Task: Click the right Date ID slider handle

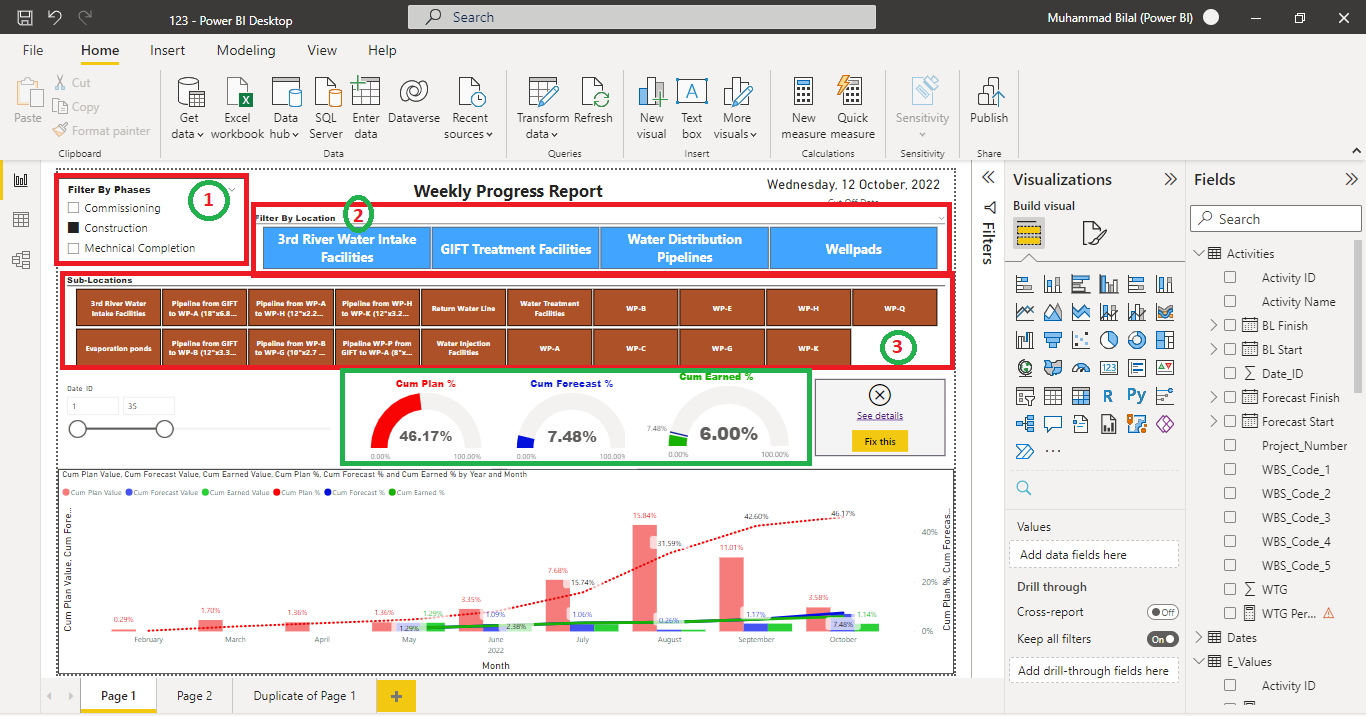Action: [x=165, y=429]
